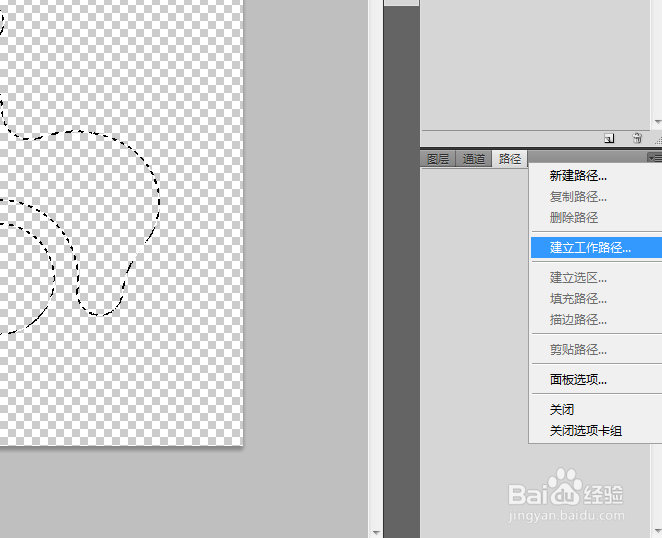662x538 pixels.
Task: Click 填充路径... menu item
Action: pyautogui.click(x=596, y=299)
